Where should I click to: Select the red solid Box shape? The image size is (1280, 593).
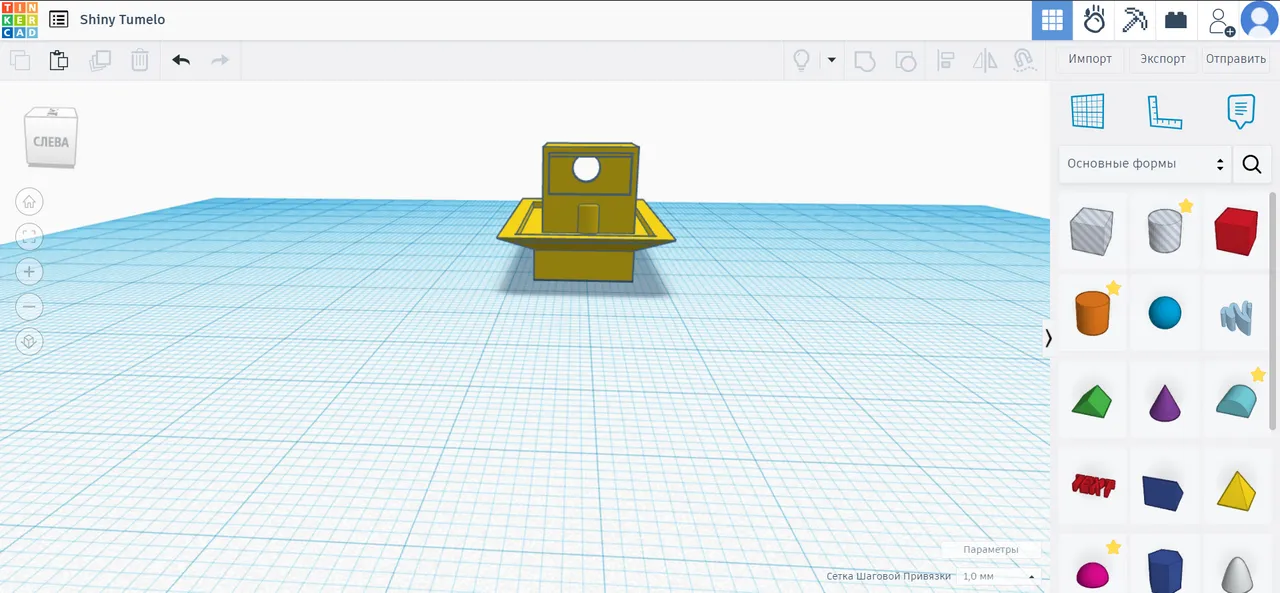pyautogui.click(x=1235, y=232)
